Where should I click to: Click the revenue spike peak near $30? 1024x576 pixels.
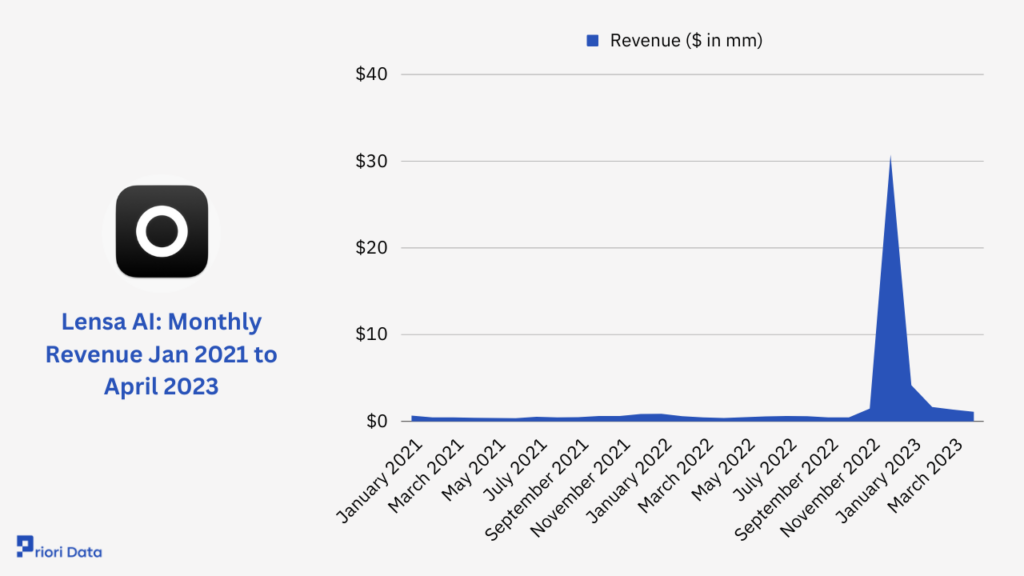pos(890,157)
